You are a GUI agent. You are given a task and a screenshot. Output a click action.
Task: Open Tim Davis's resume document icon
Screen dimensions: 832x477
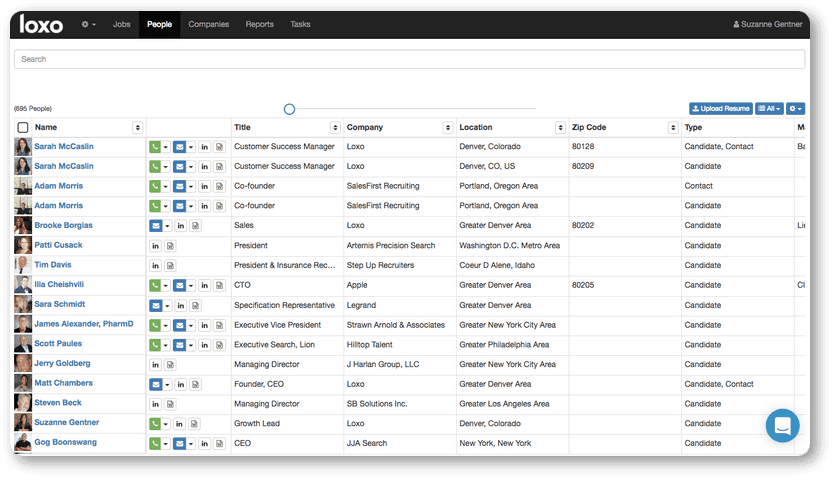pyautogui.click(x=170, y=265)
